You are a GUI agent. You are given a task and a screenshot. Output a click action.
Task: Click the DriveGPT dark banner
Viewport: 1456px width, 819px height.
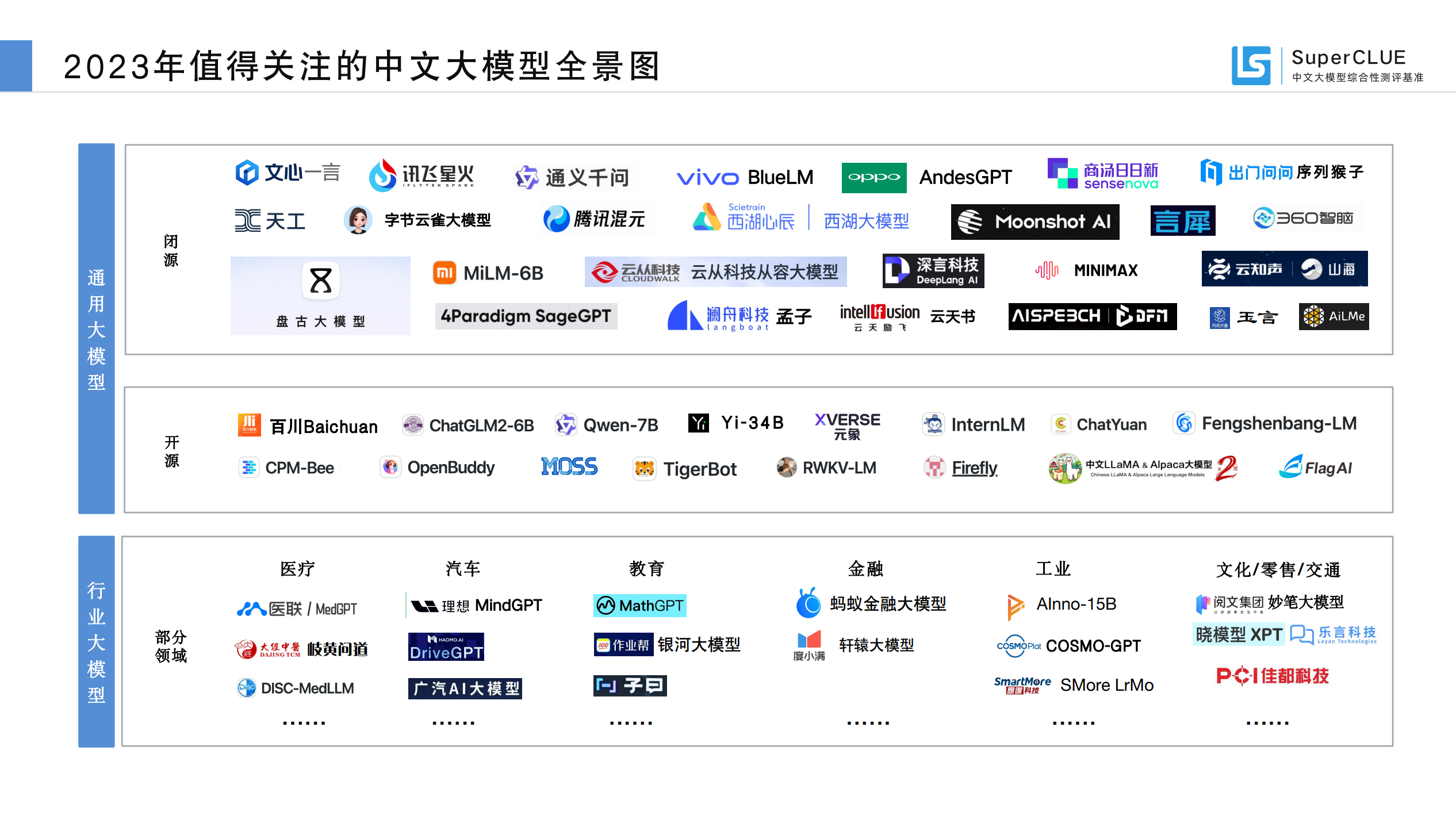click(446, 647)
